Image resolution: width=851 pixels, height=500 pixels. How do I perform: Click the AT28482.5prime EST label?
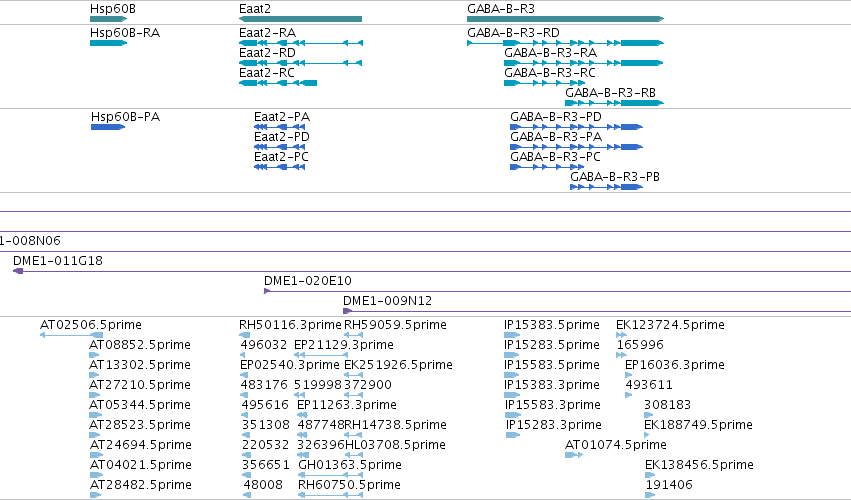click(x=141, y=485)
